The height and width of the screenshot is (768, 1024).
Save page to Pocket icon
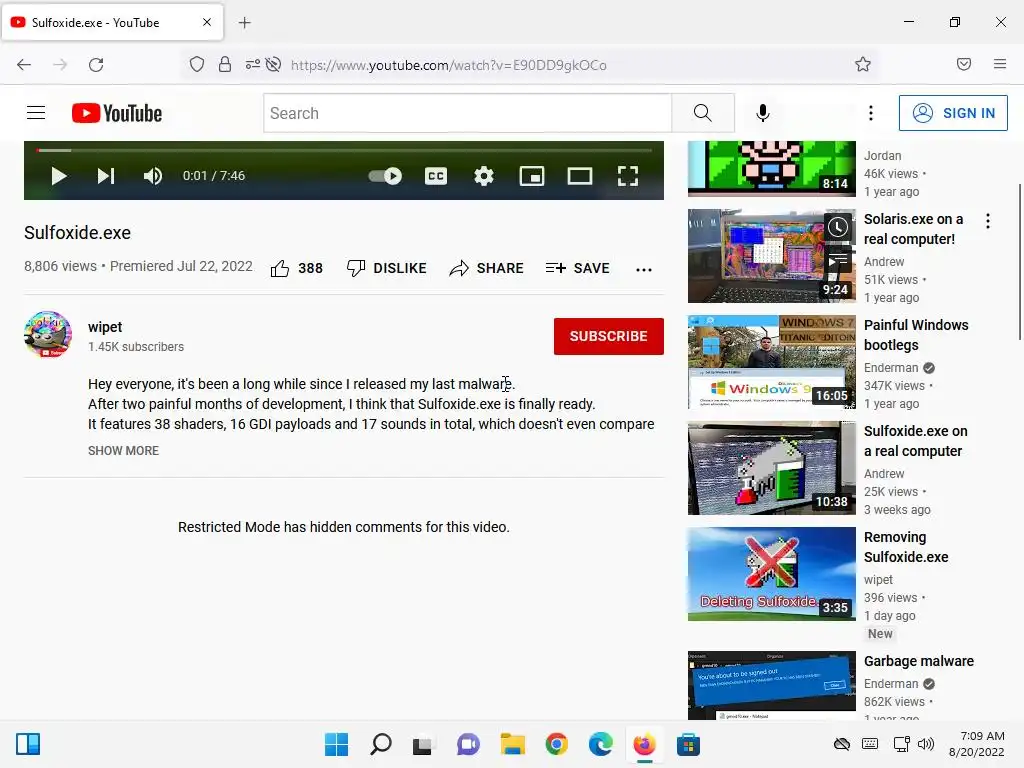point(963,64)
